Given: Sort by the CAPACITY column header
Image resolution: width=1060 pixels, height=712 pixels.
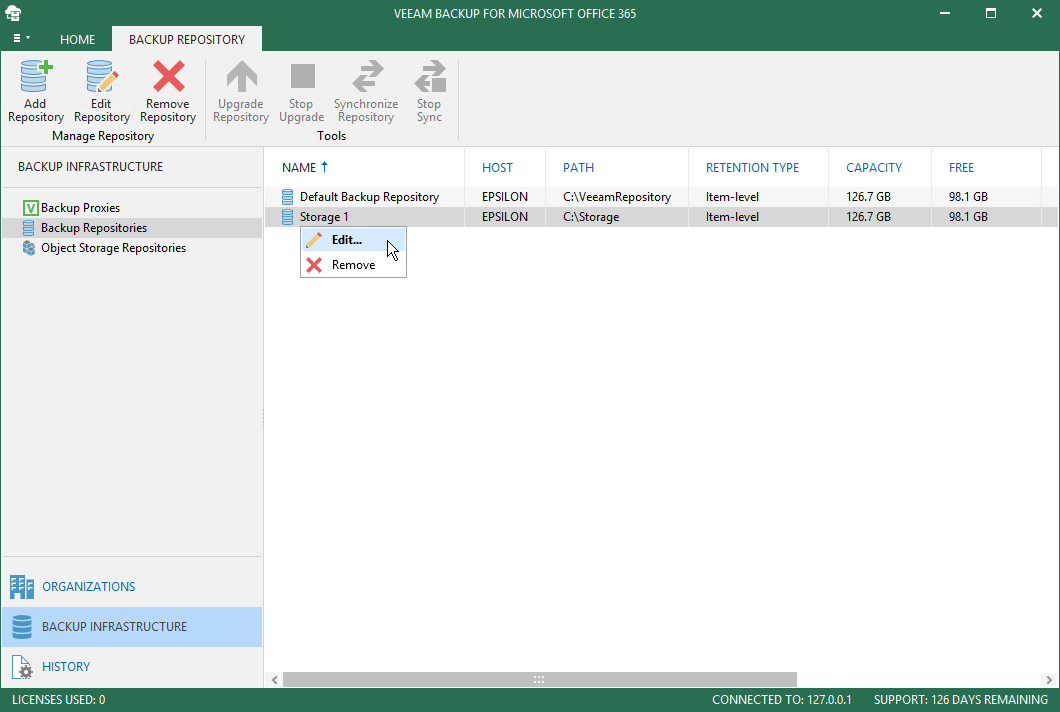Looking at the screenshot, I should [874, 168].
